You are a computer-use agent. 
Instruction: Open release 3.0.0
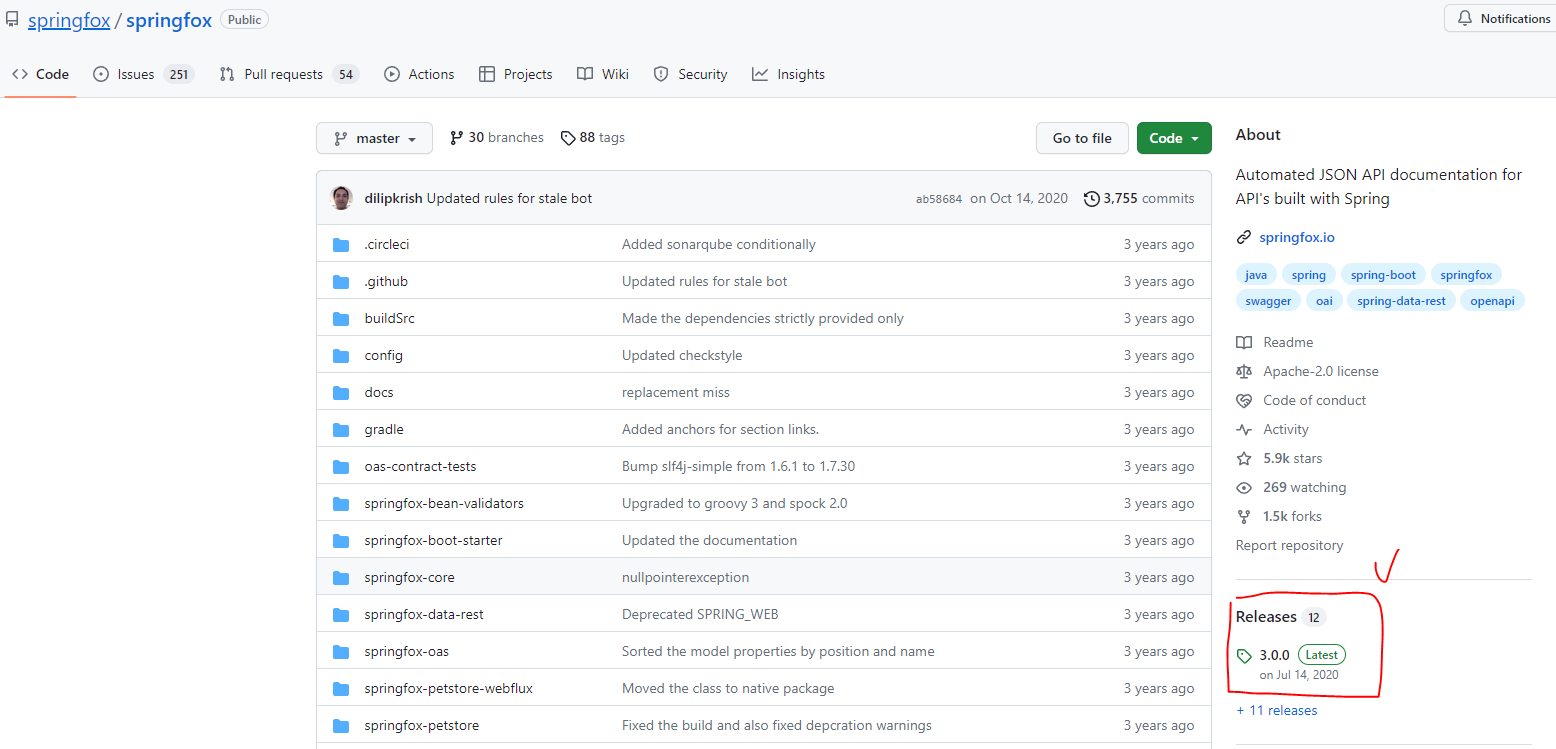click(1274, 655)
